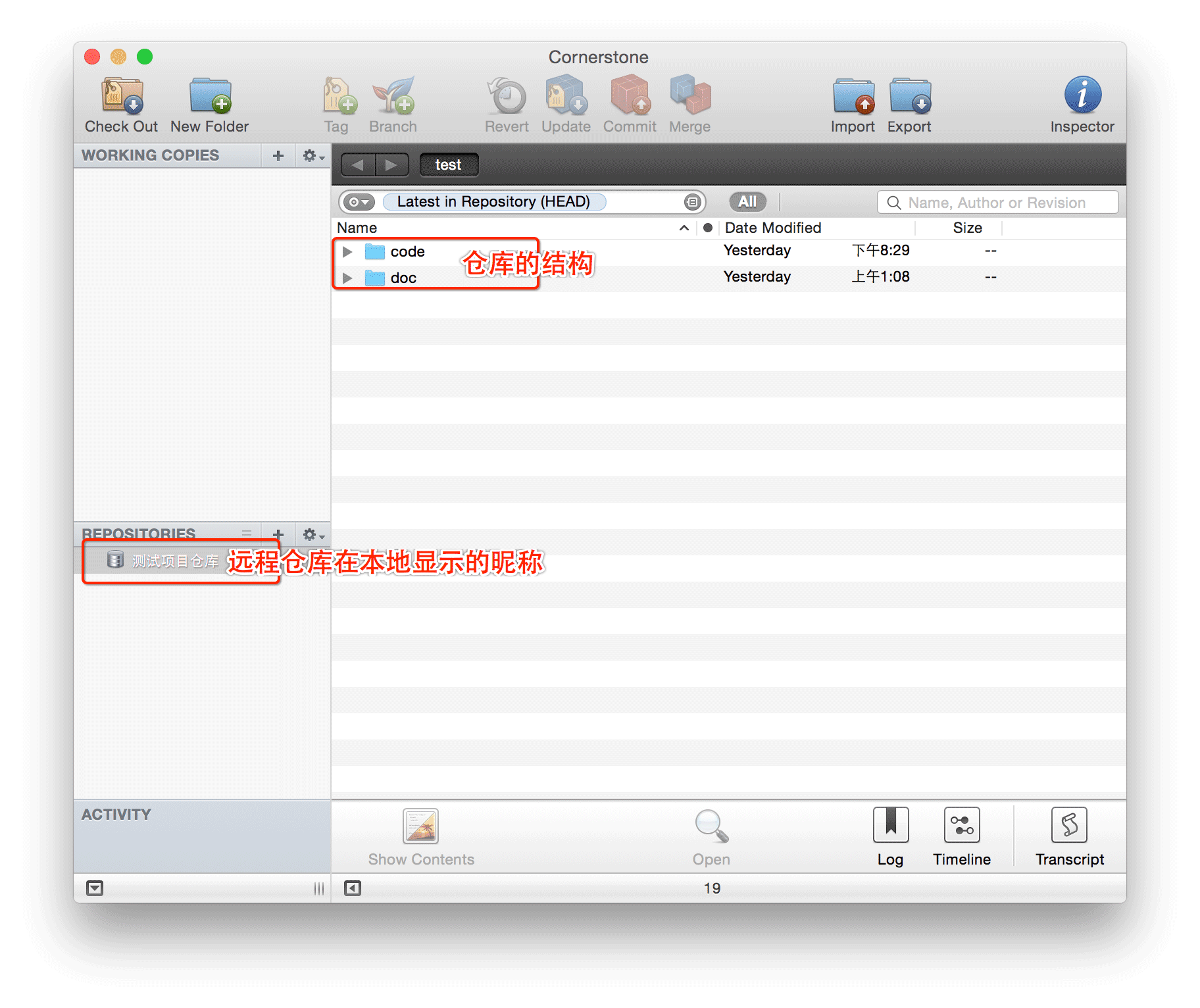Click the 上午1:08 time cell
Screen dimensions: 1200x1008
tap(881, 277)
